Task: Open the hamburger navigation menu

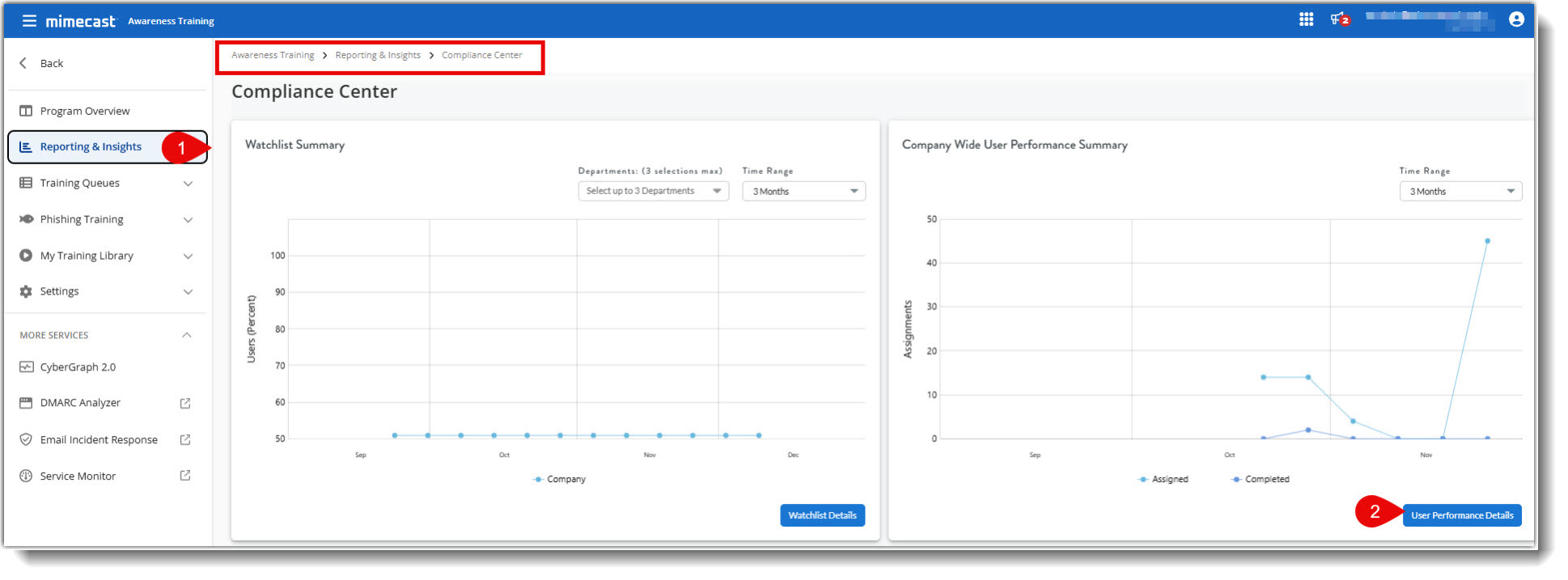Action: point(29,21)
